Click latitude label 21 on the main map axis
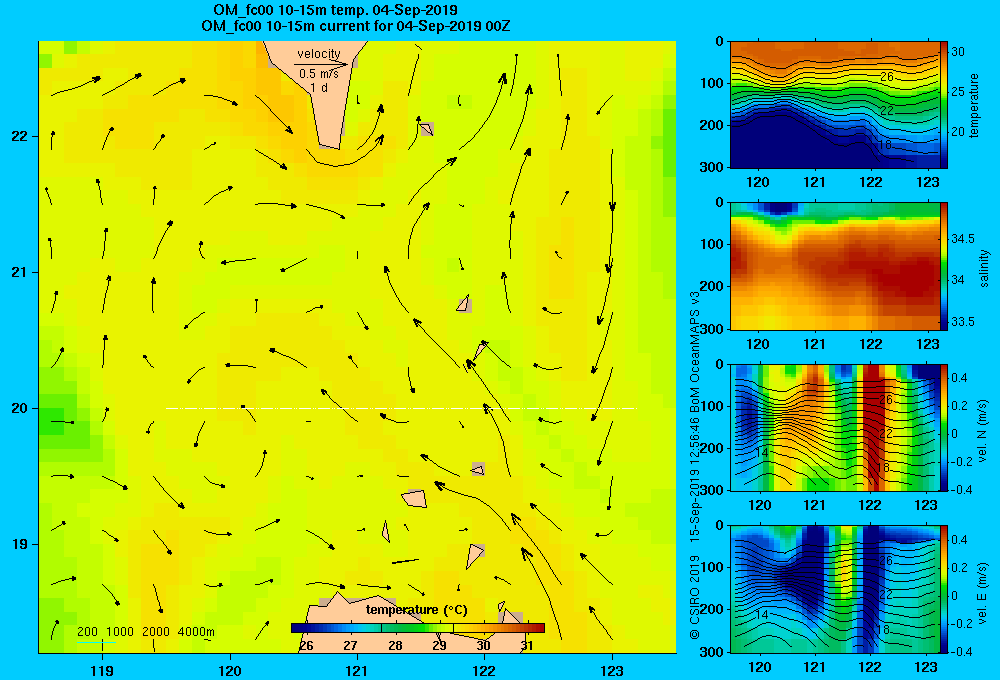Image resolution: width=1000 pixels, height=680 pixels. (x=19, y=272)
